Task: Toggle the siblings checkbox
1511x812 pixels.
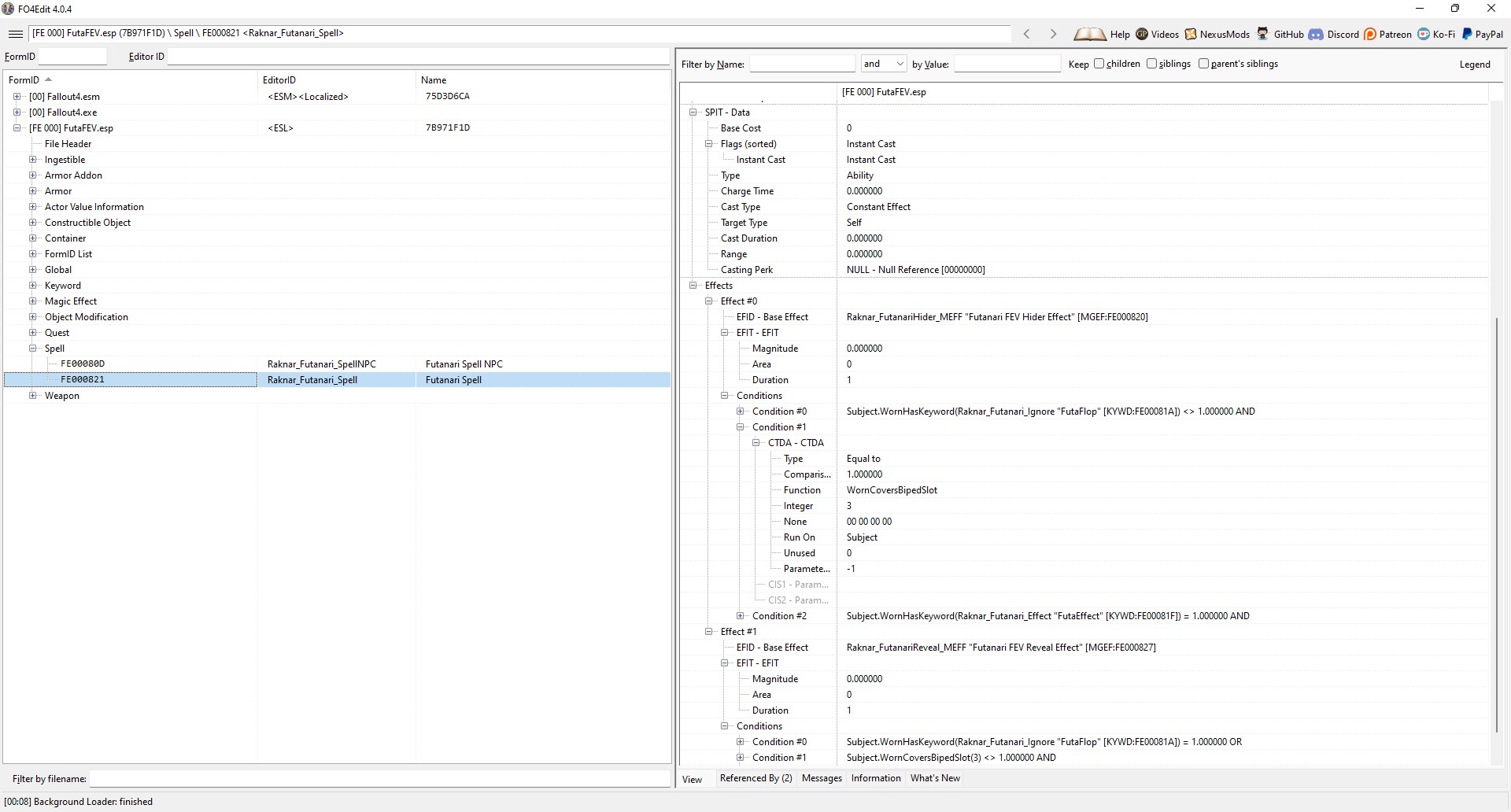Action: [1152, 64]
